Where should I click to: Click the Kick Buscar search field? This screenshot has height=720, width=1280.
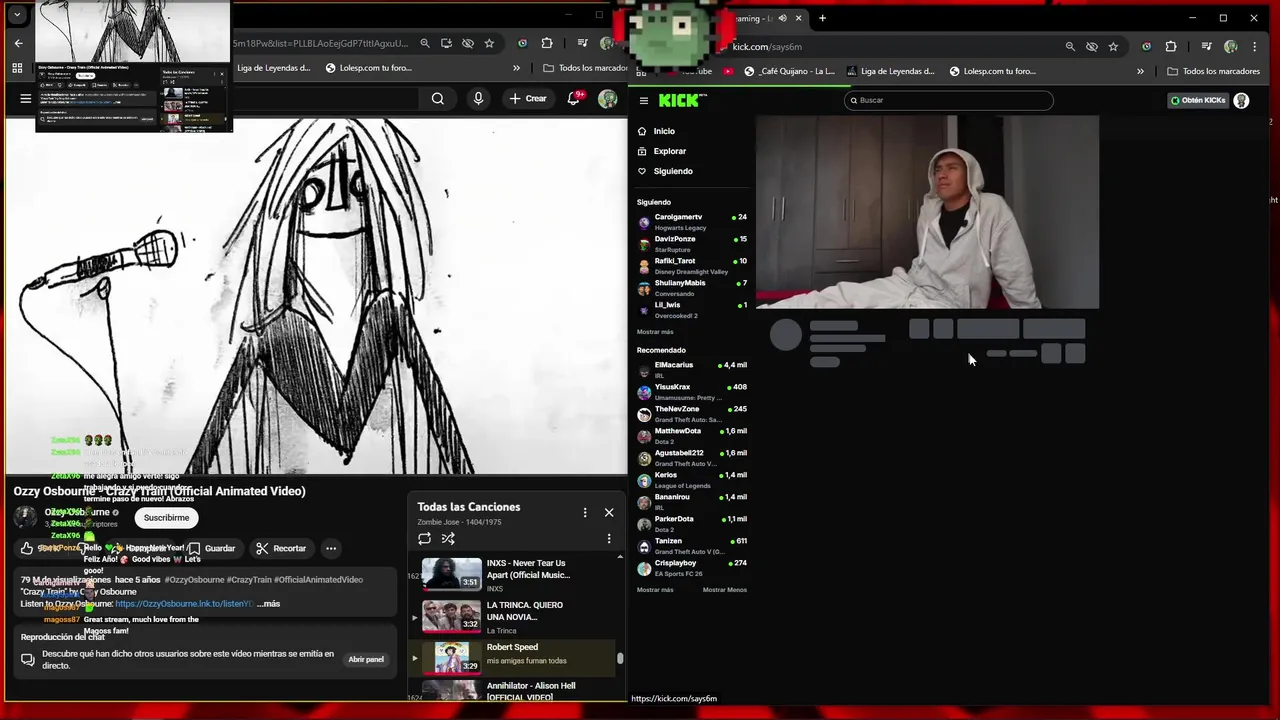[948, 100]
